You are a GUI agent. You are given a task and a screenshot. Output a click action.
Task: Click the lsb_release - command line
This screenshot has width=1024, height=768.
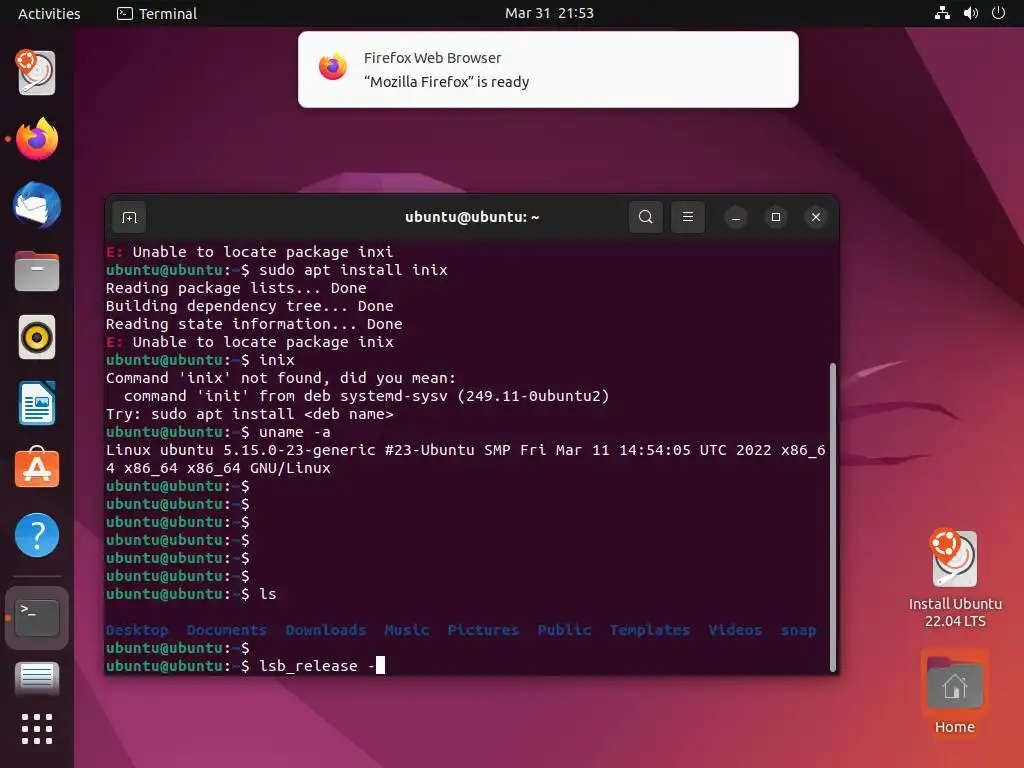click(245, 665)
